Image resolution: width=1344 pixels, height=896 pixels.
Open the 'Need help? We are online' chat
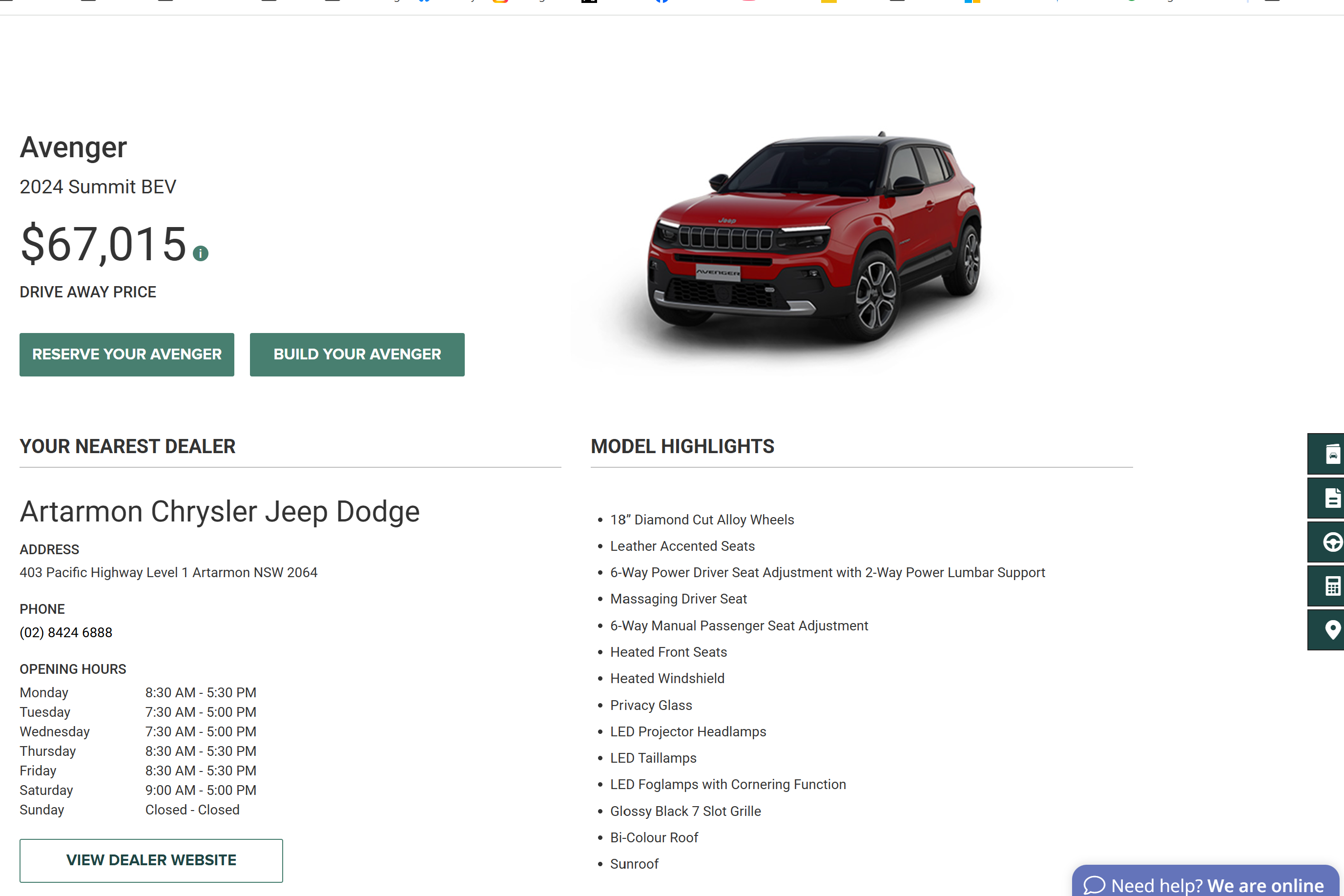pyautogui.click(x=1217, y=885)
